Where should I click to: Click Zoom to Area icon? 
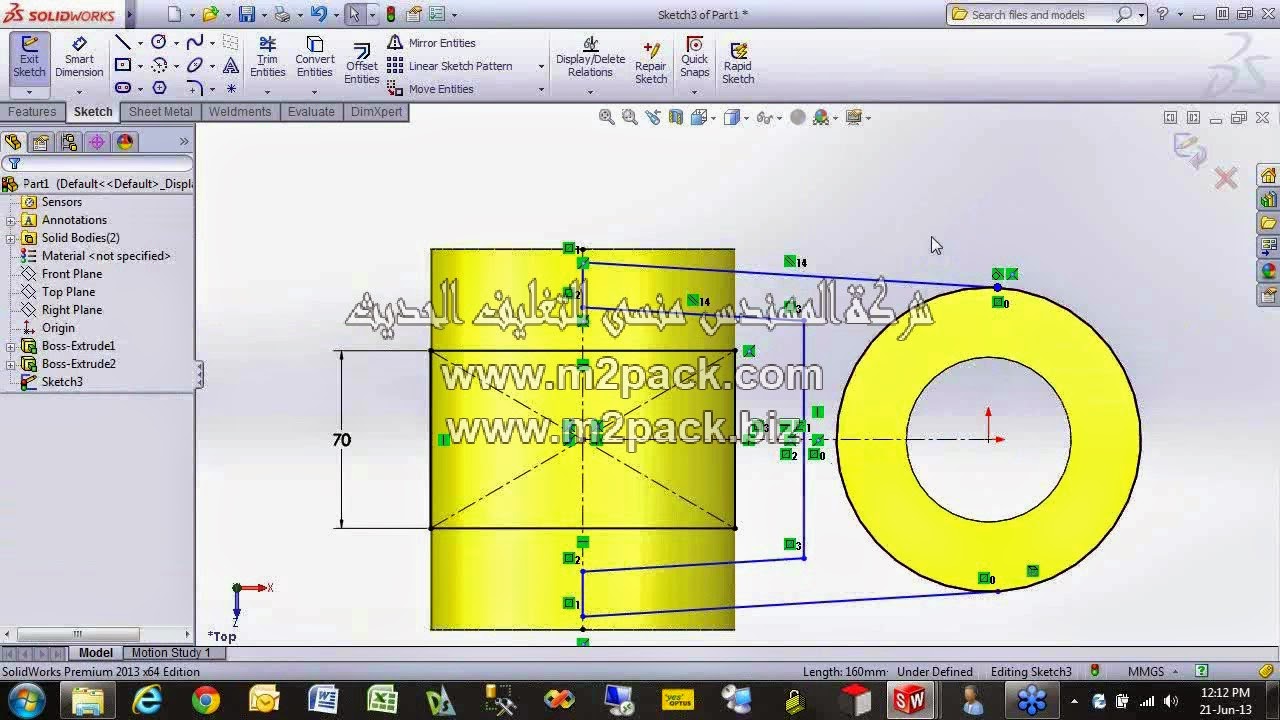click(629, 117)
